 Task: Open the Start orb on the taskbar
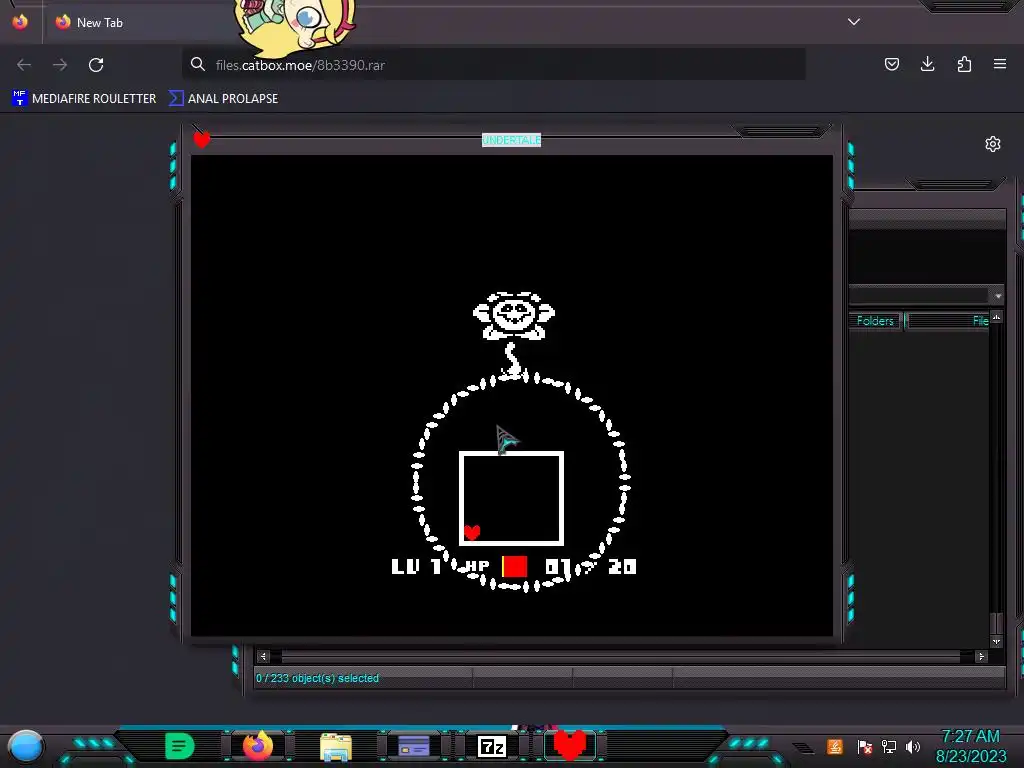pos(25,747)
